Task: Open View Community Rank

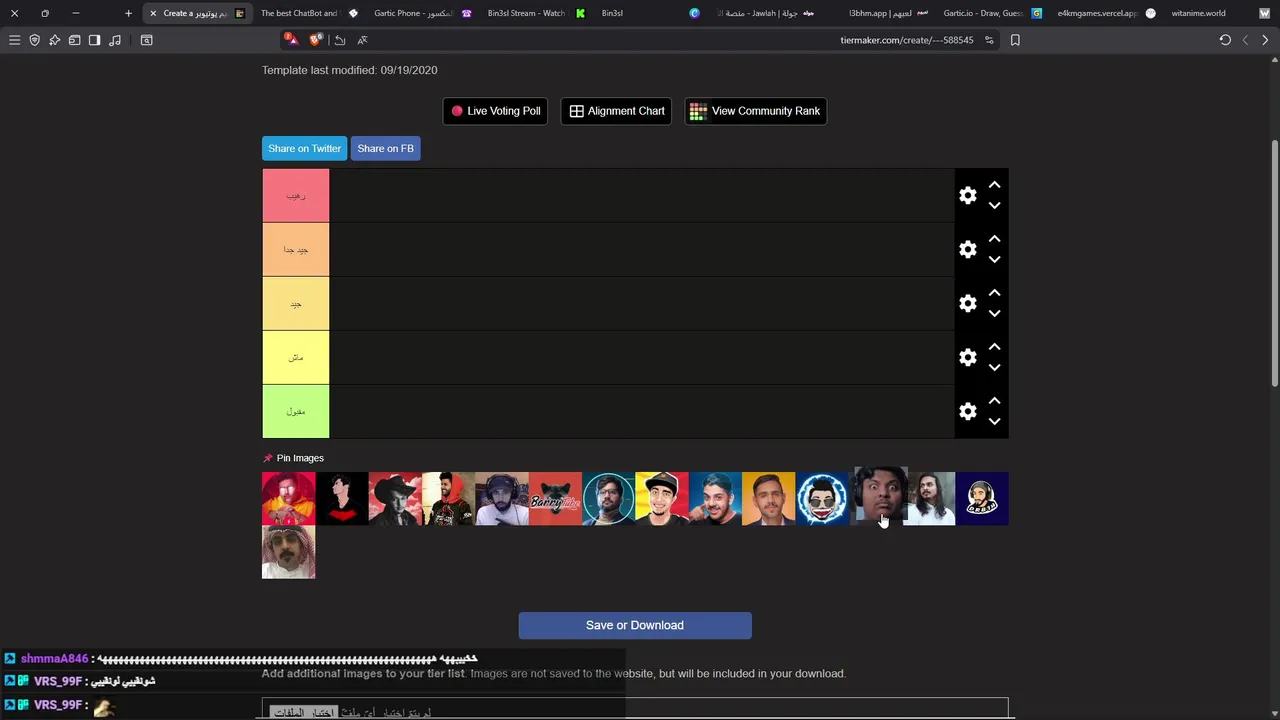Action: (755, 111)
